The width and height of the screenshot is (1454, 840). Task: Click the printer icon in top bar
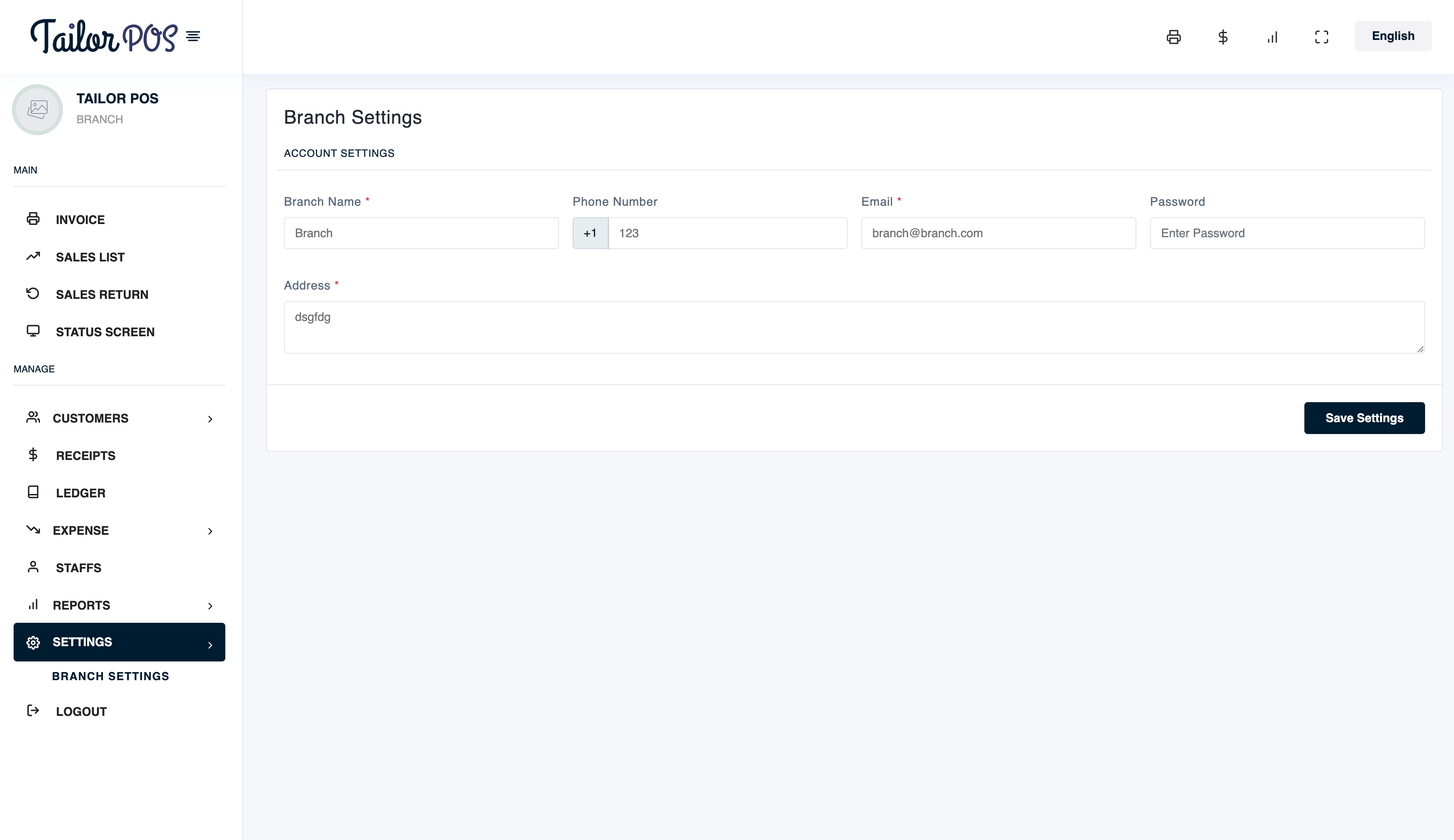point(1173,37)
